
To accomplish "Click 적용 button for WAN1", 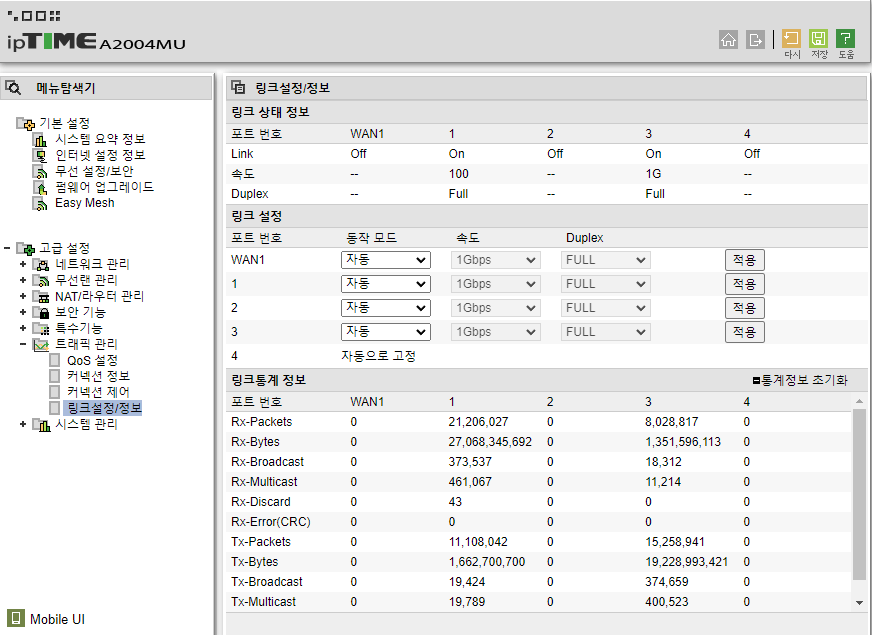I will pos(745,260).
